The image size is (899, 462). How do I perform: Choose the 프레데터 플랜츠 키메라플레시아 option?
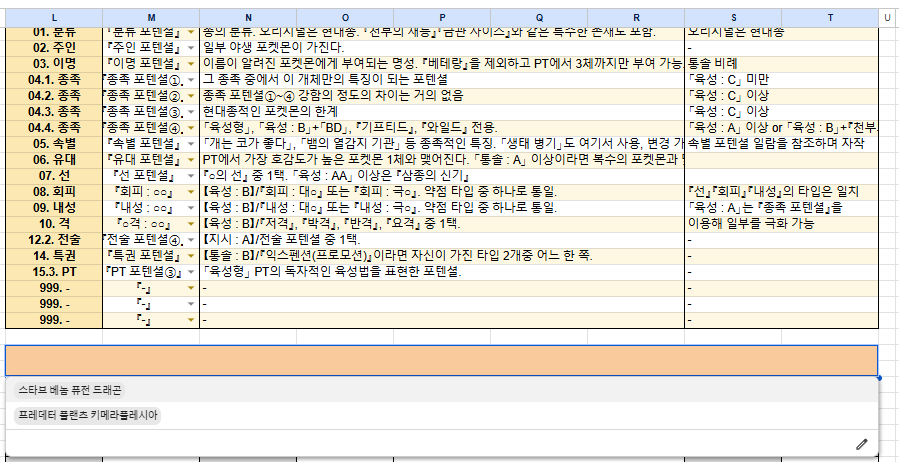point(87,416)
